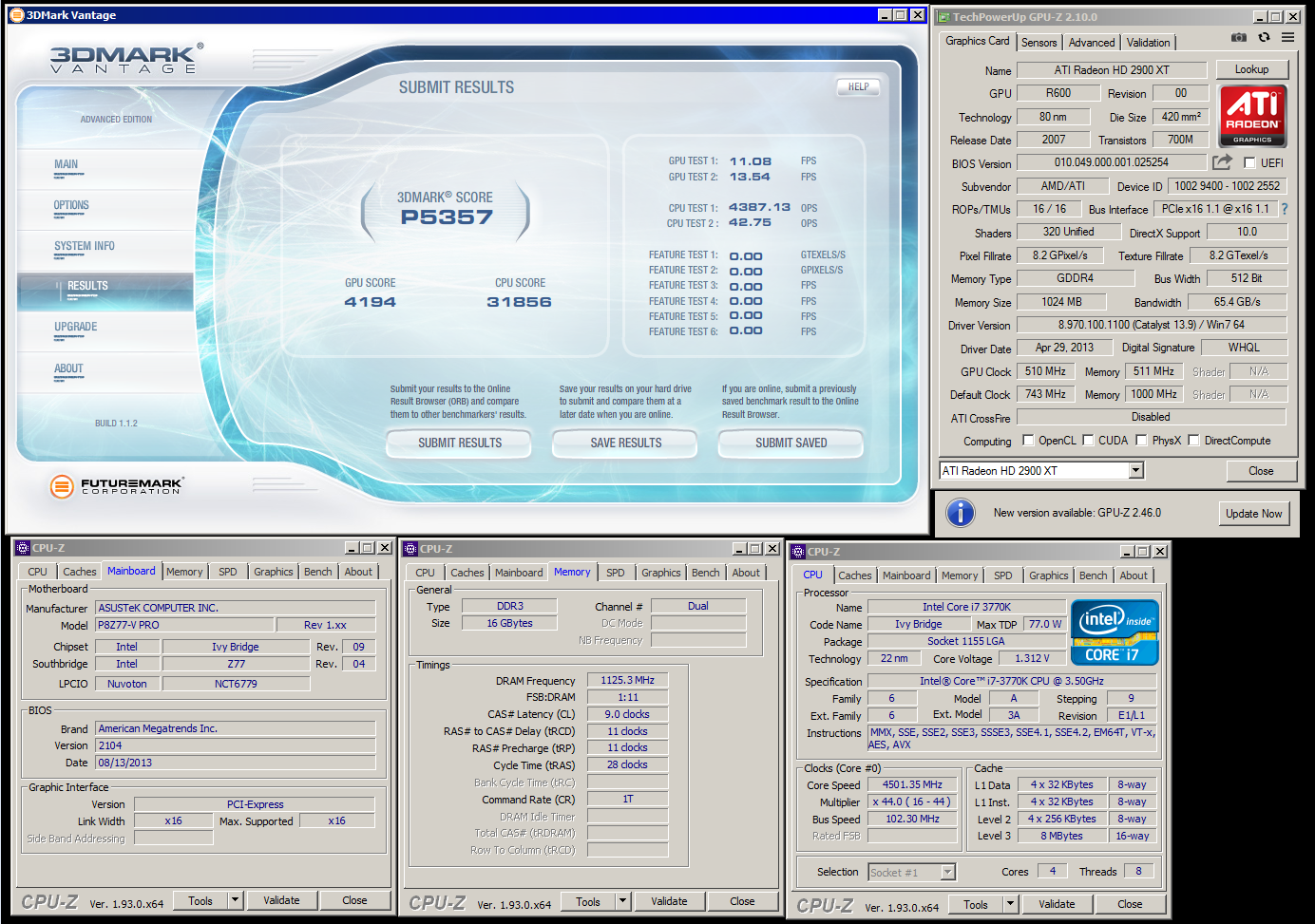This screenshot has width=1315, height=924.
Task: Click the P8Z77-V PRO model field
Action: (x=185, y=625)
